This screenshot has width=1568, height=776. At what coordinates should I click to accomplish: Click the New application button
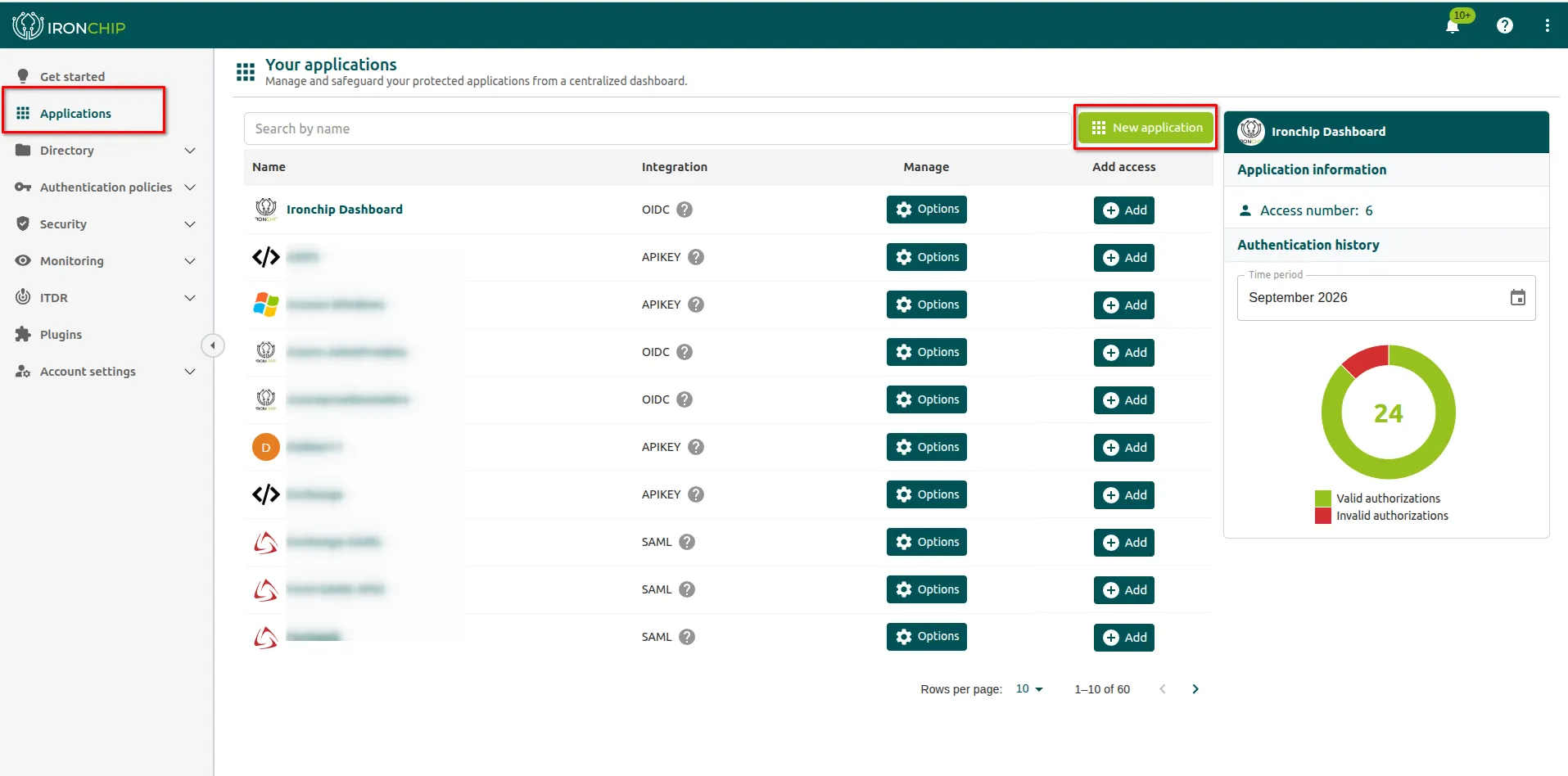point(1145,128)
